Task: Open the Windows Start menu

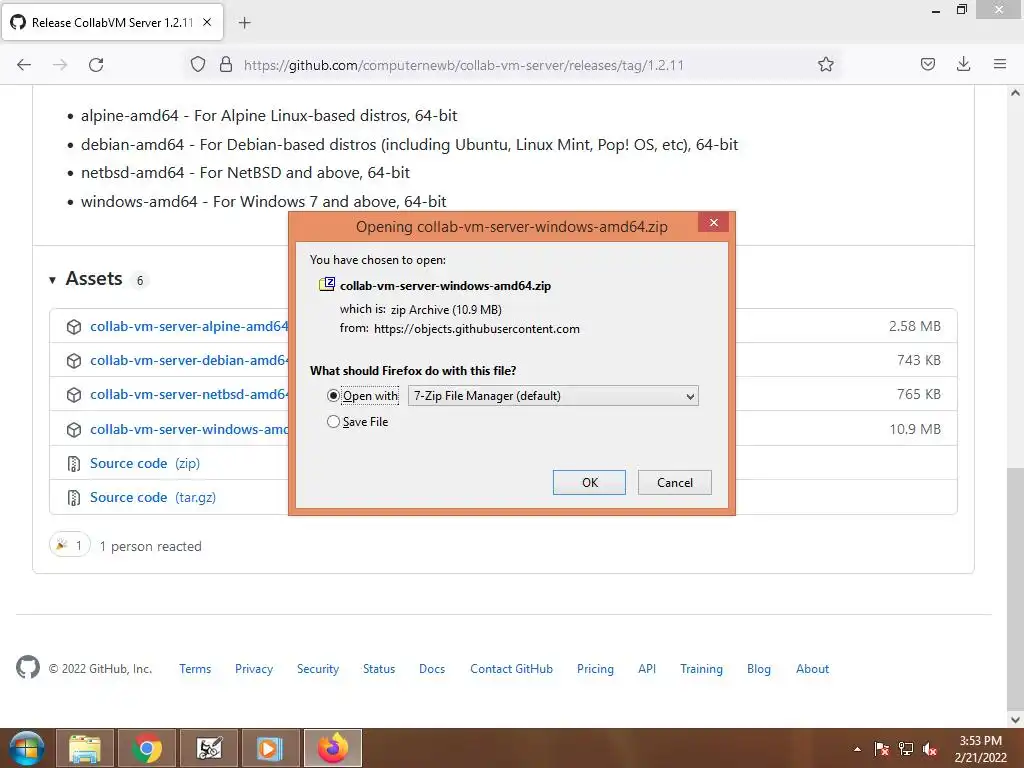Action: pyautogui.click(x=26, y=748)
